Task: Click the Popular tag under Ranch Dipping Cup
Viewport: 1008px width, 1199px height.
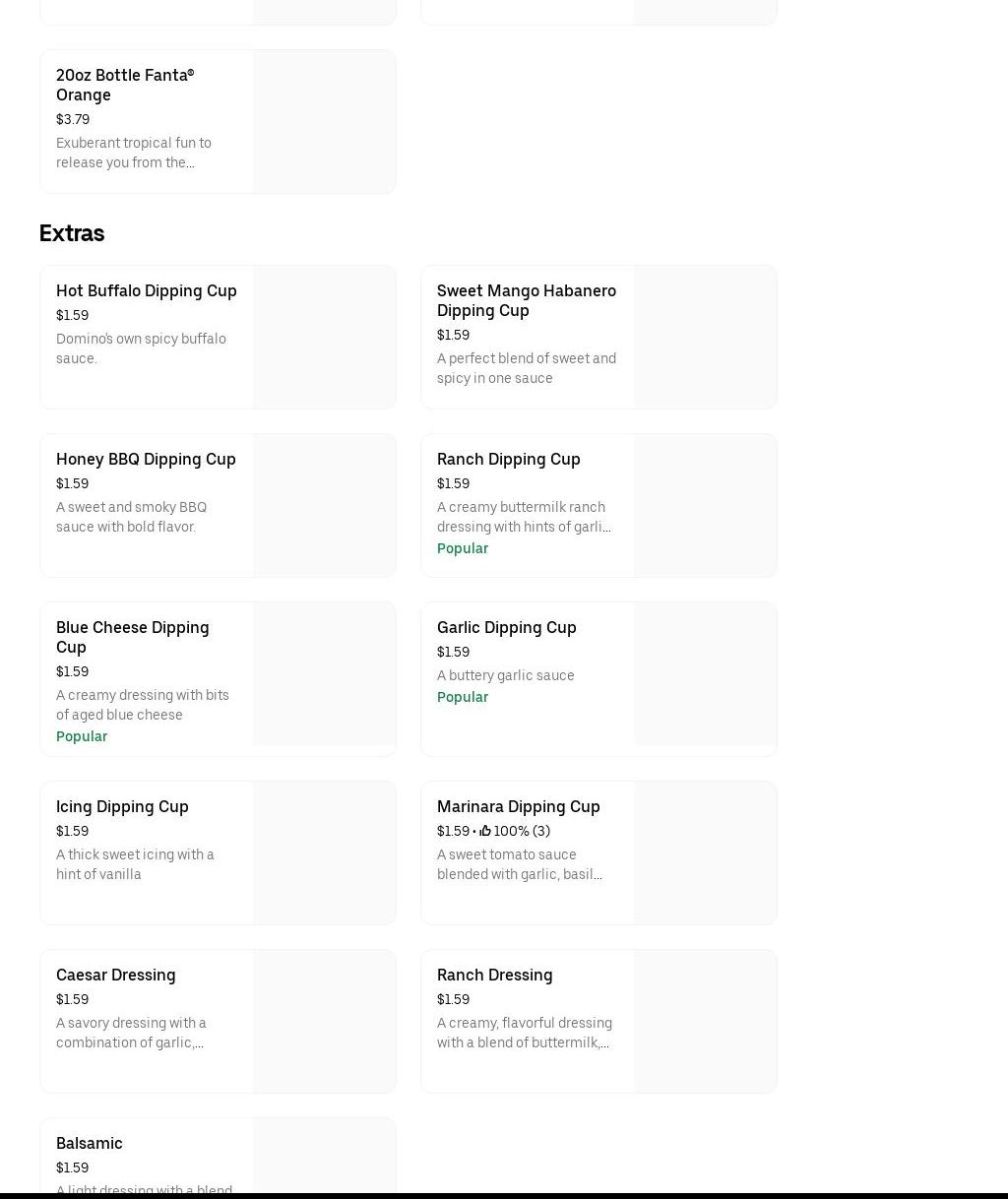Action: [x=462, y=548]
